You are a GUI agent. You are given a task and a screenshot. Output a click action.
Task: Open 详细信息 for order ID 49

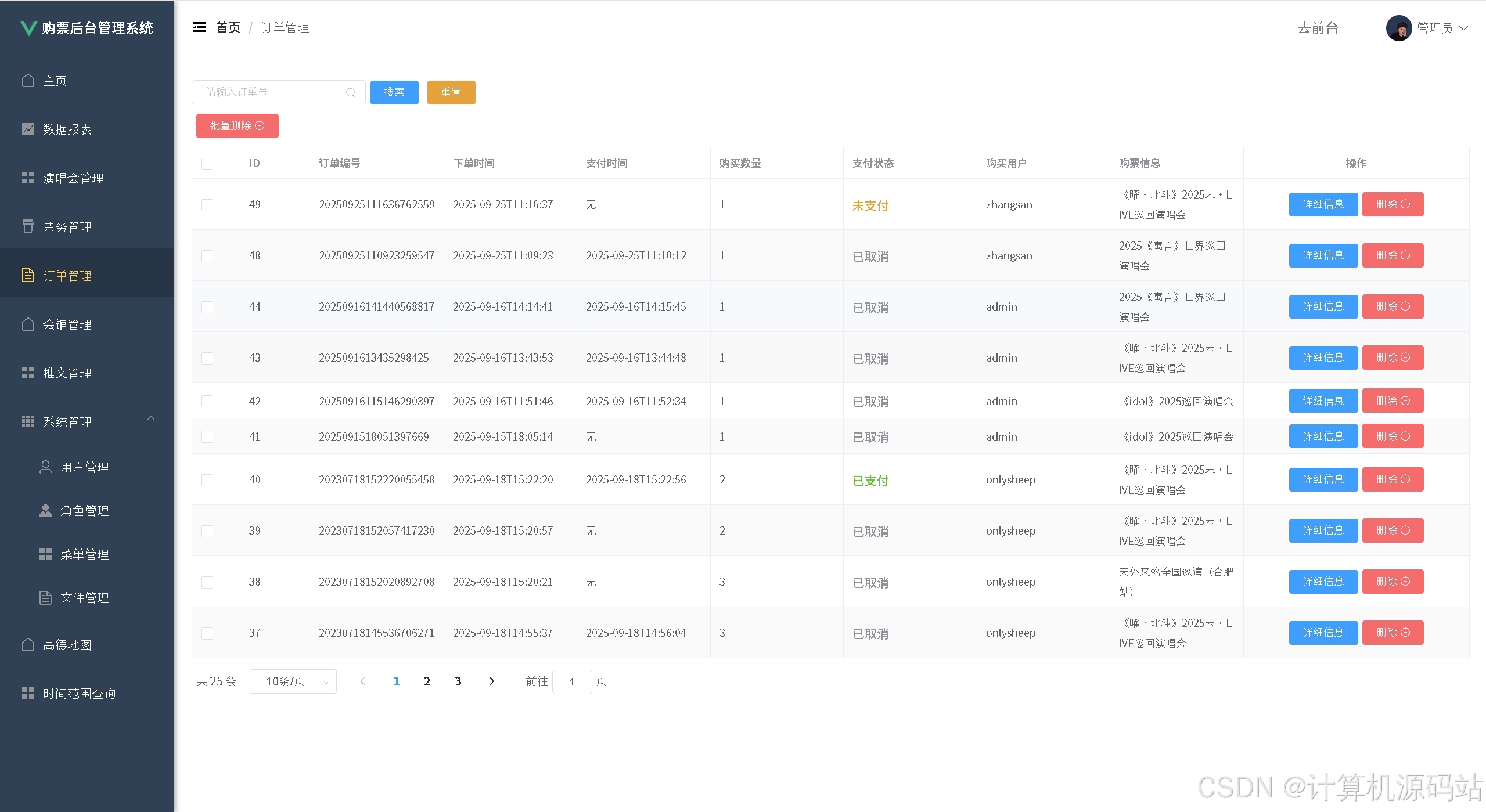coord(1323,204)
